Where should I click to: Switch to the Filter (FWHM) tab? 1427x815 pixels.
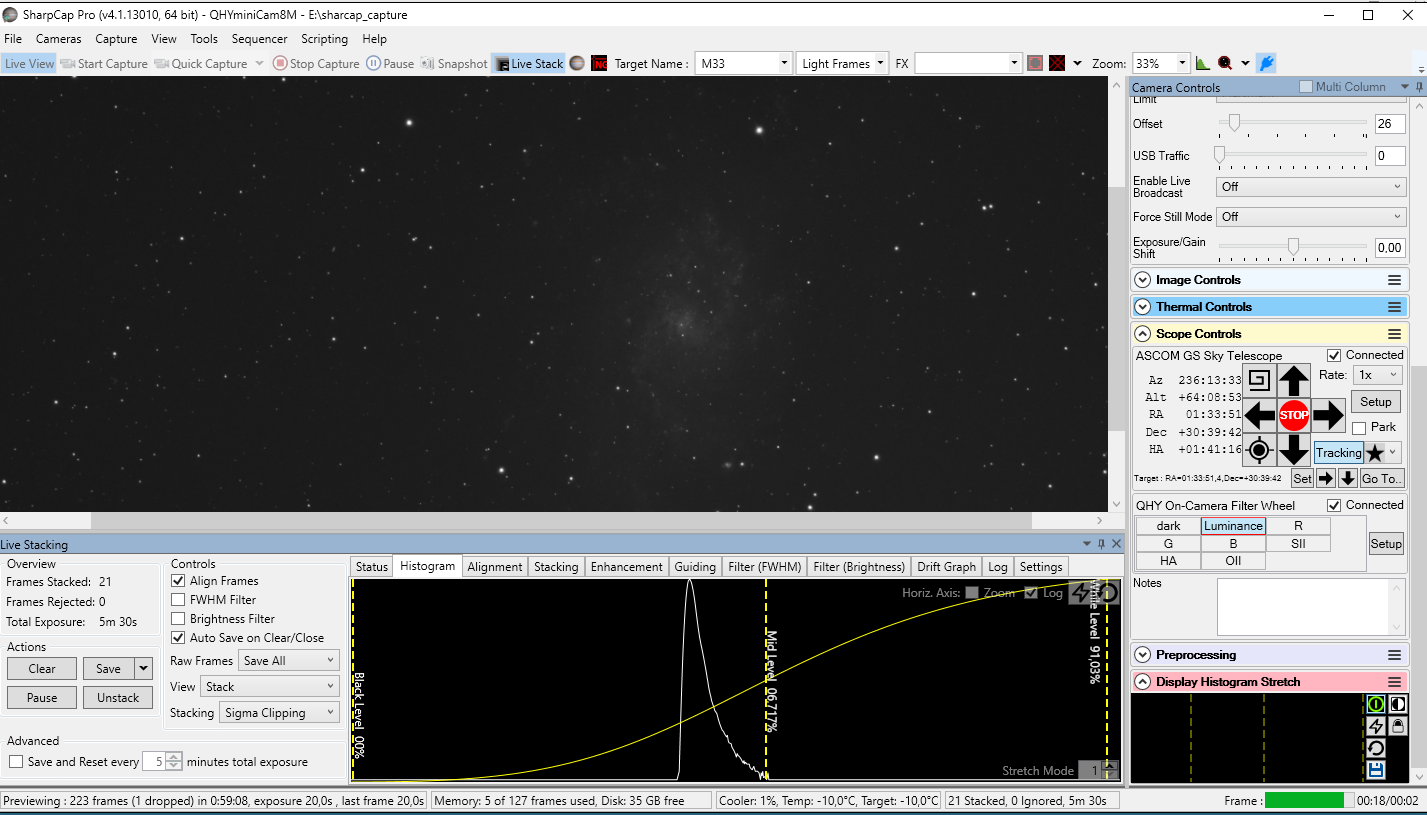coord(765,567)
